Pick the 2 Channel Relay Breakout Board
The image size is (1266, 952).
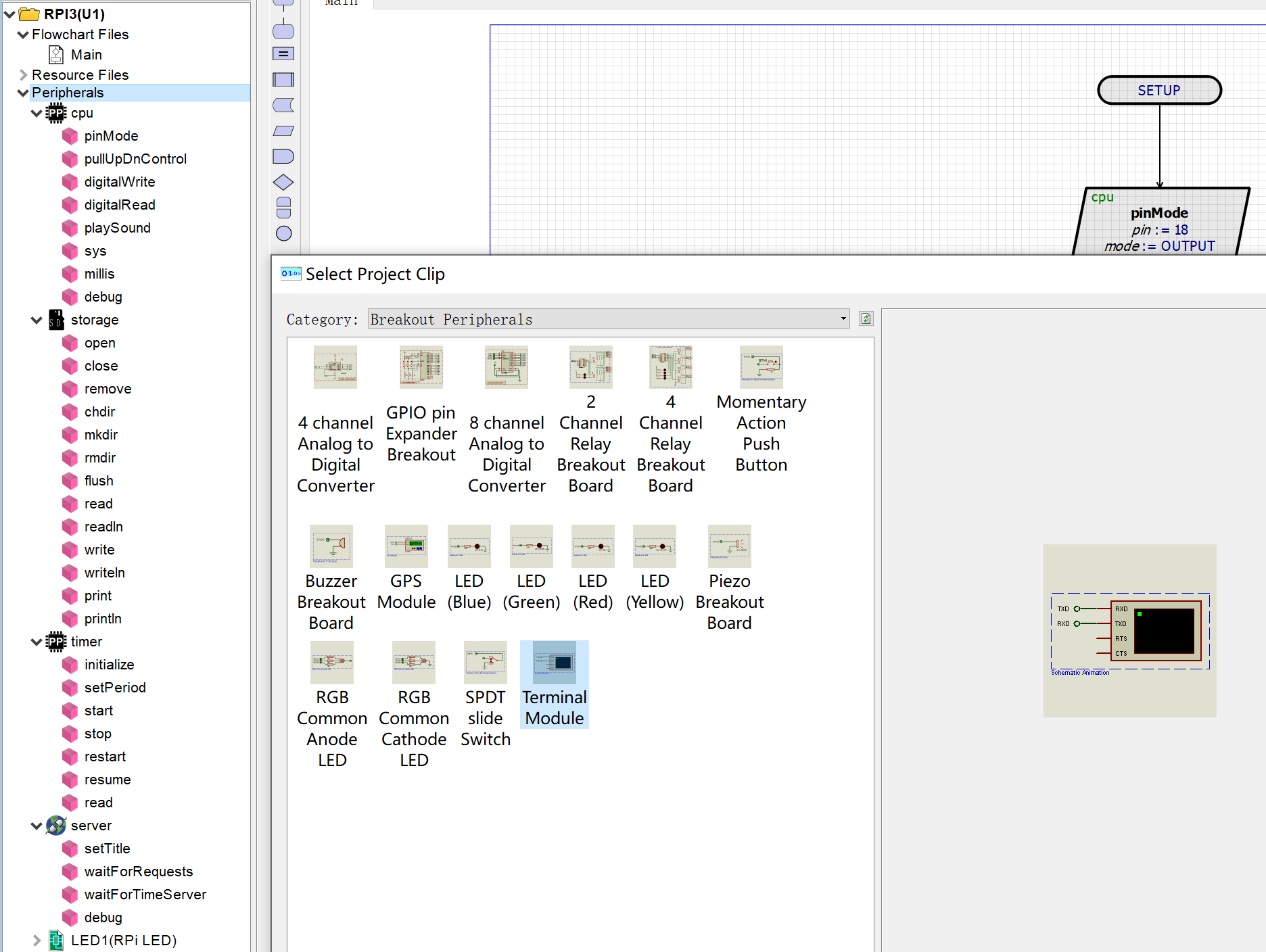click(x=591, y=420)
